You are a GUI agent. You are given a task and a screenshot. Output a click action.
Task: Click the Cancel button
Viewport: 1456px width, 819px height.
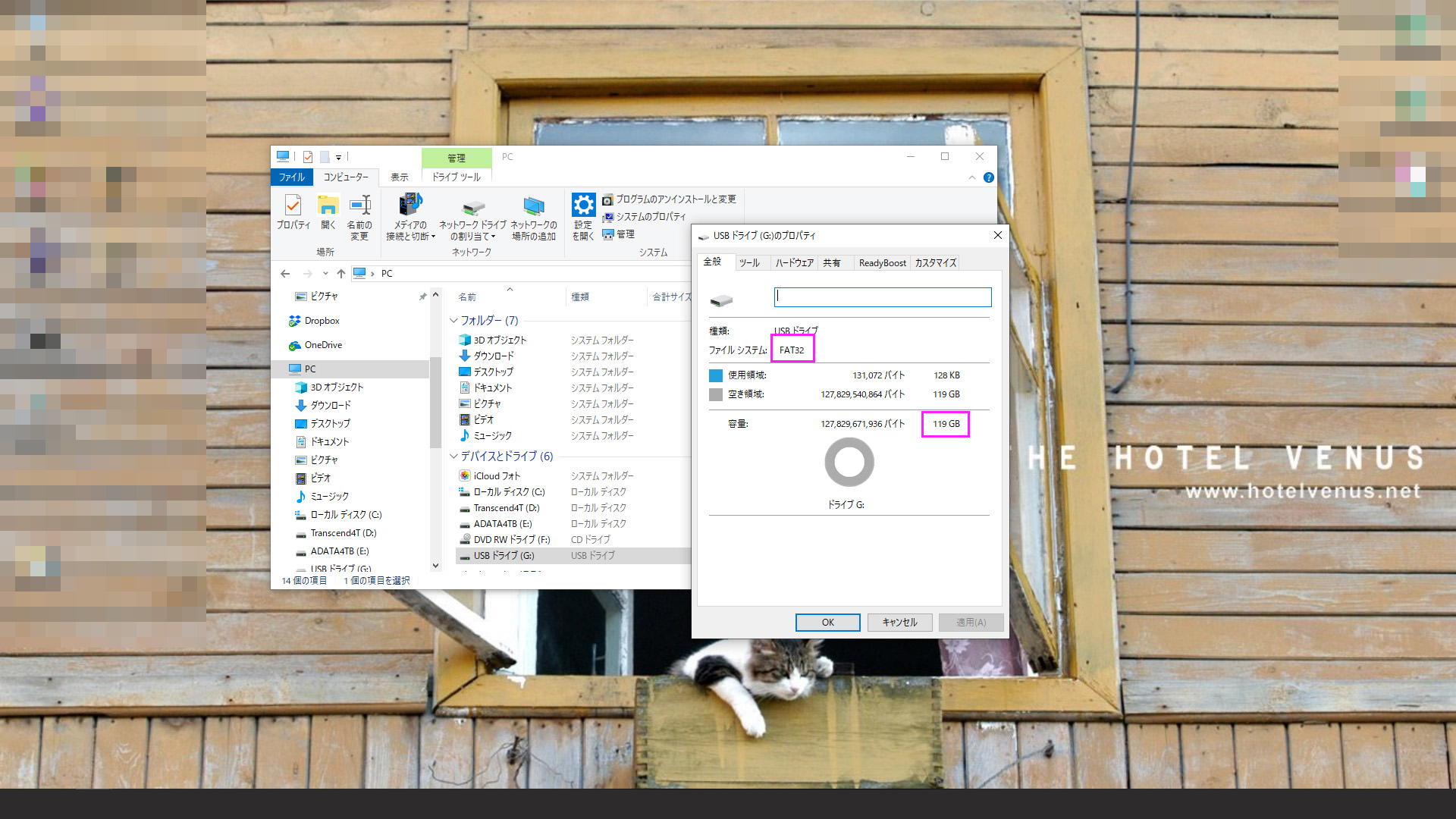point(899,623)
